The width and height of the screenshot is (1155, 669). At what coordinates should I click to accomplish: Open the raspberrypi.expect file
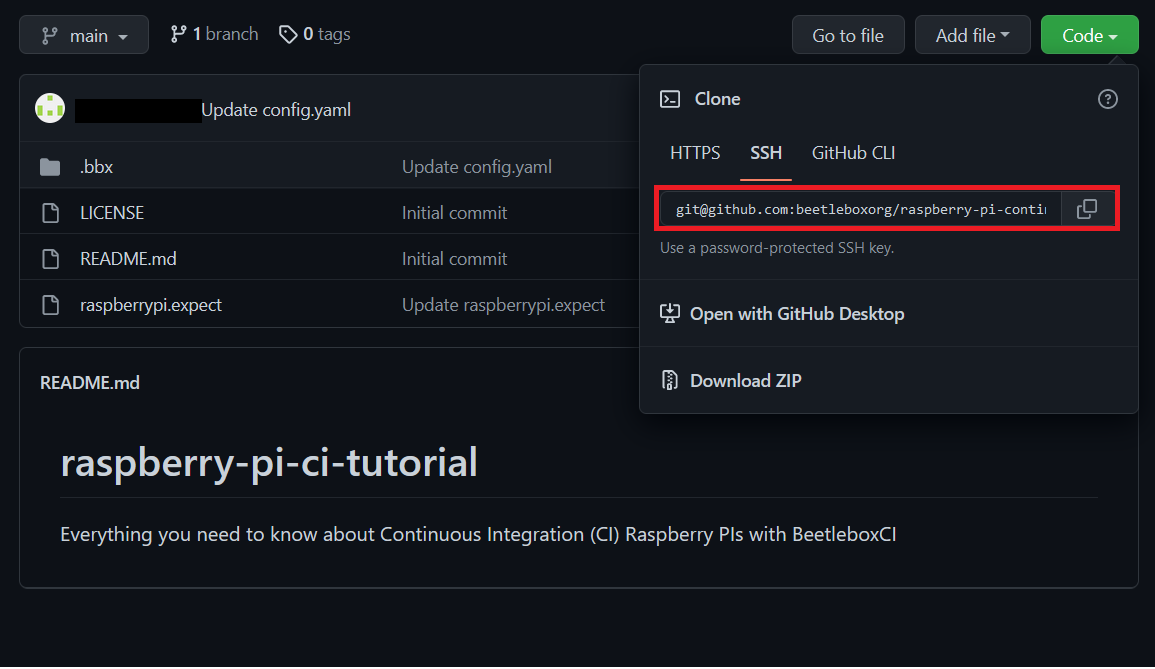coord(151,305)
